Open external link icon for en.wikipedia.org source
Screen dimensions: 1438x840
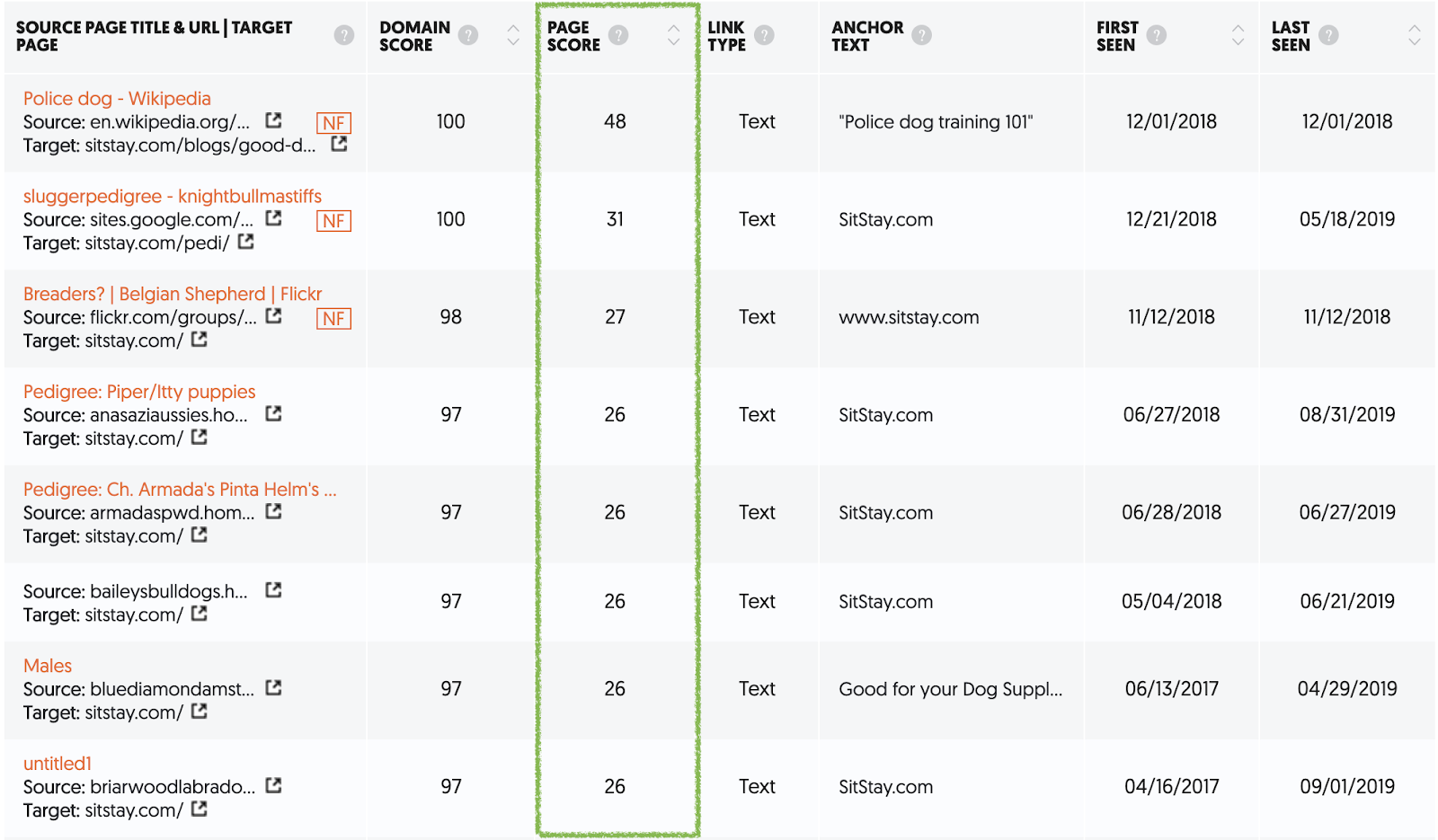pyautogui.click(x=273, y=120)
